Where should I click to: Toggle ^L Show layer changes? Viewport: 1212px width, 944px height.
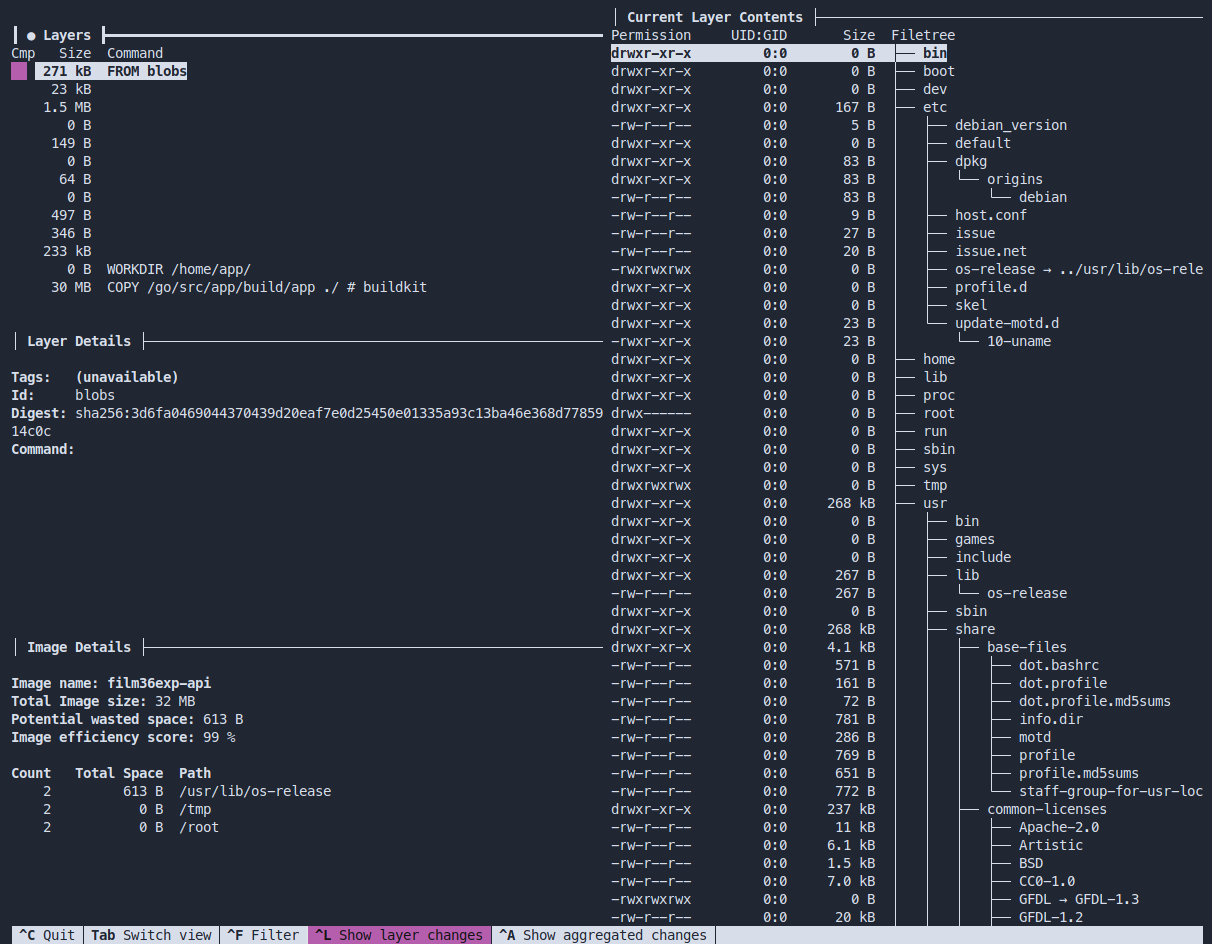[x=399, y=935]
